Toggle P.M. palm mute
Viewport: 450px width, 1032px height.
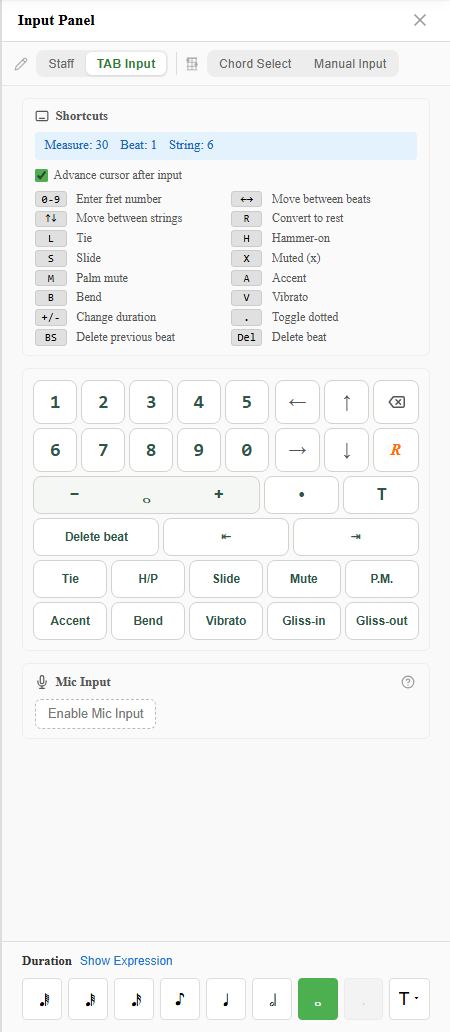[x=382, y=579]
